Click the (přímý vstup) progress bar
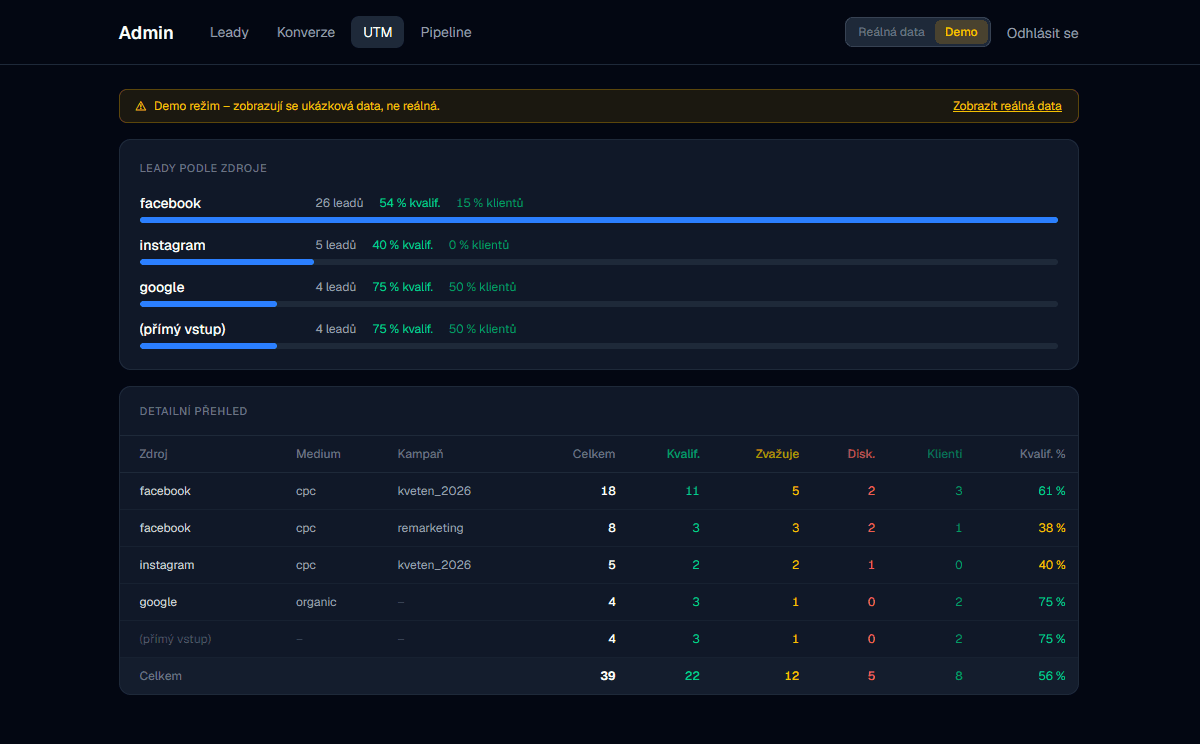 [599, 346]
